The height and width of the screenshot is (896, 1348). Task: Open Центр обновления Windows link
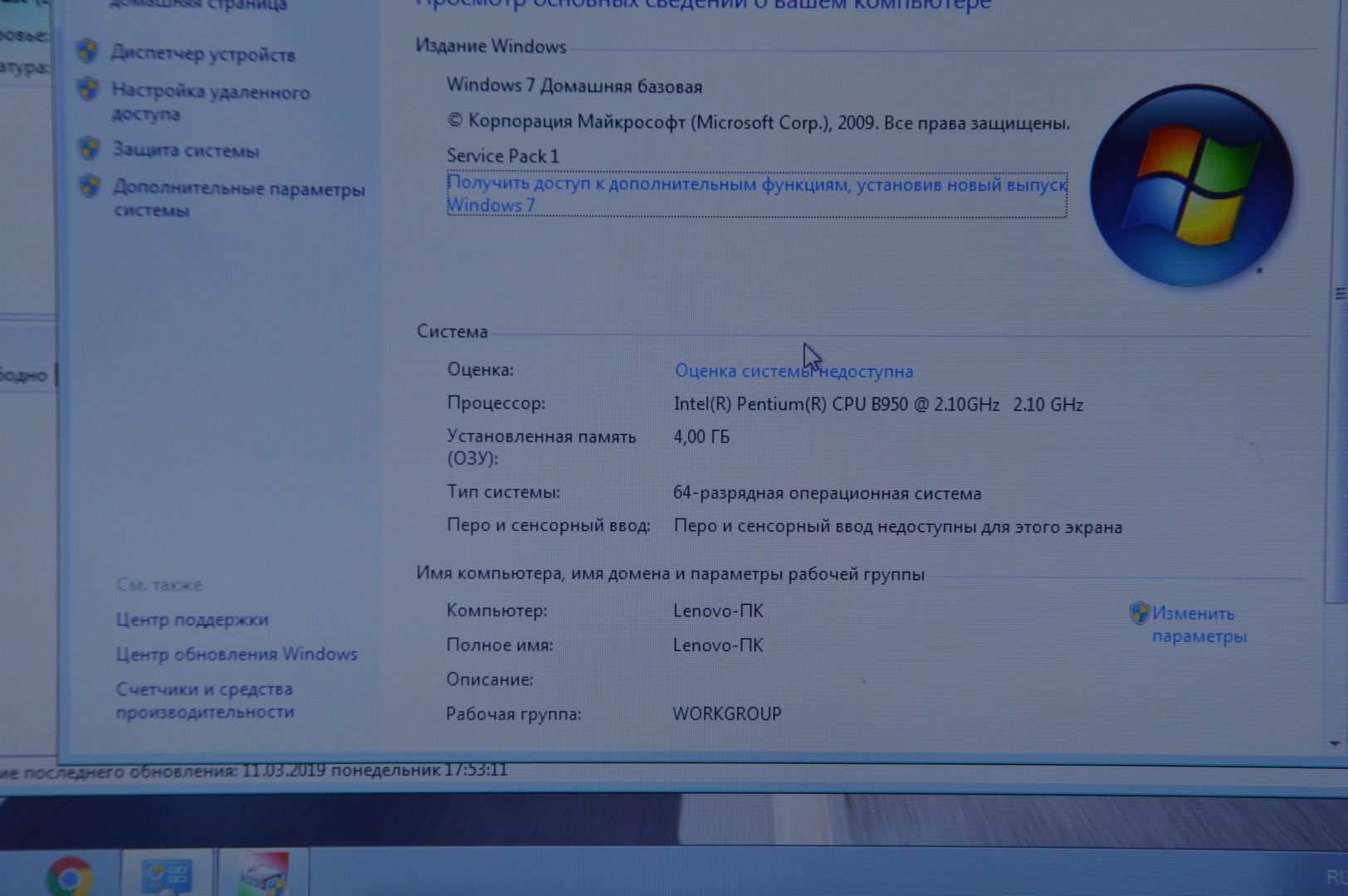click(x=236, y=655)
